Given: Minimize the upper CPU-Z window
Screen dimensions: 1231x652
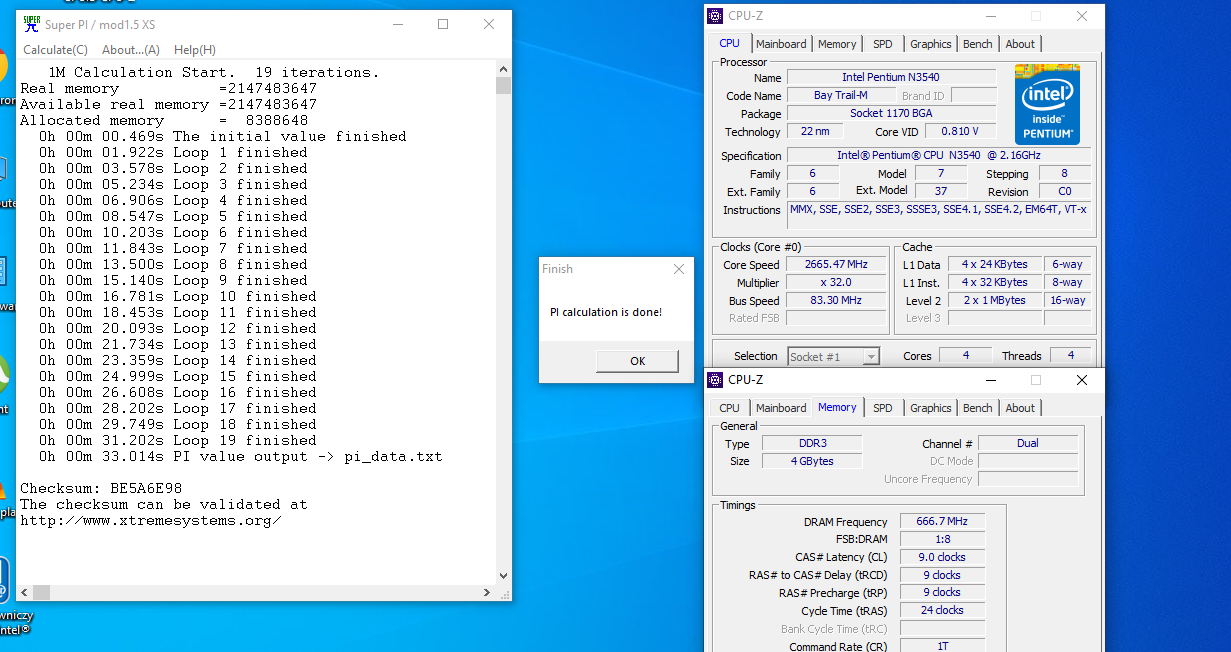Looking at the screenshot, I should 990,16.
